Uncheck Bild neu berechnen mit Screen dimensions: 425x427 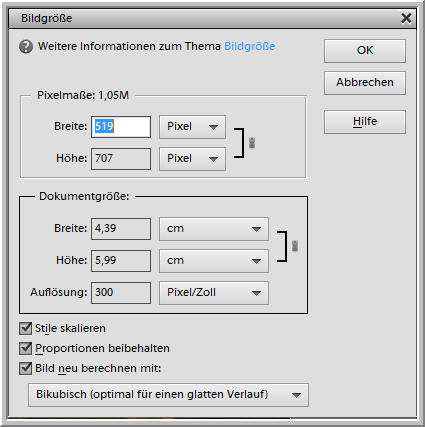(x=26, y=368)
